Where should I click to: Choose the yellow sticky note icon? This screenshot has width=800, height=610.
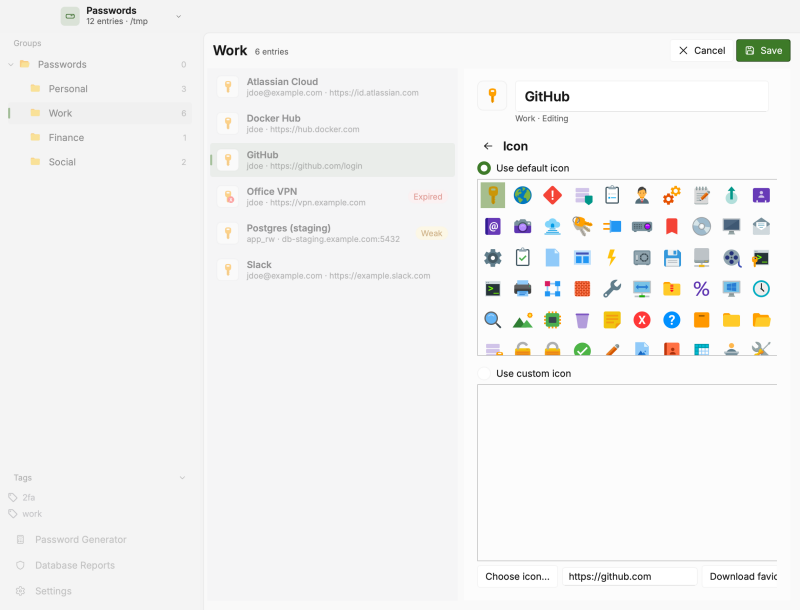click(x=612, y=320)
